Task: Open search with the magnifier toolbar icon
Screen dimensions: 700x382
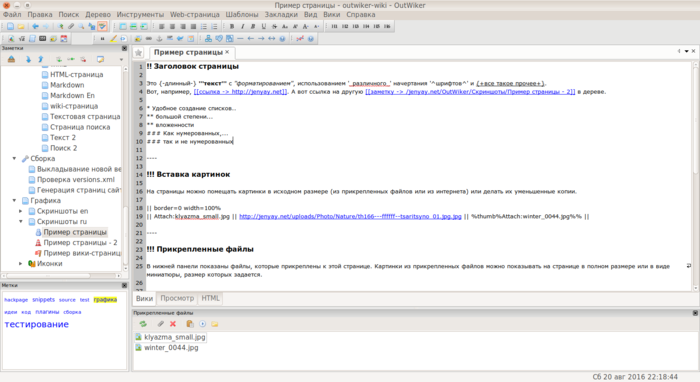Action: 81,26
